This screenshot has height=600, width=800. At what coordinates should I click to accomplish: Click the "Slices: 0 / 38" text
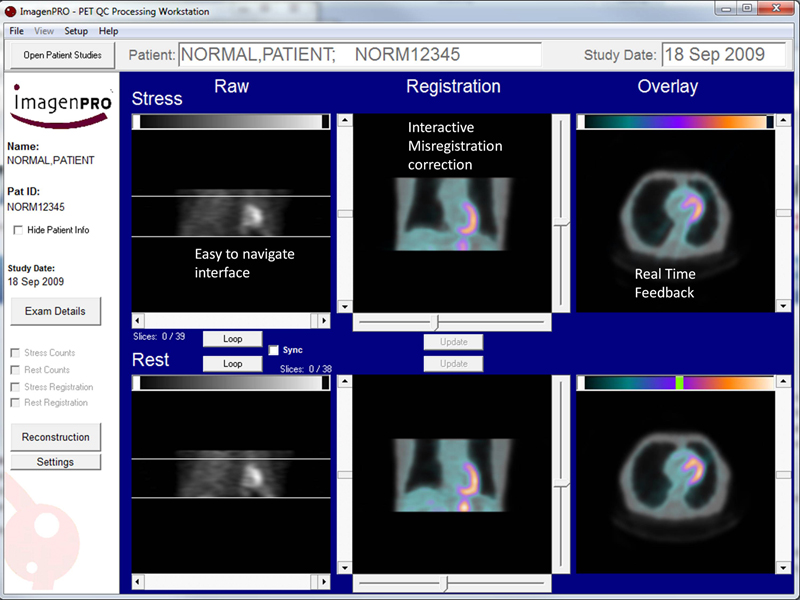coord(306,369)
